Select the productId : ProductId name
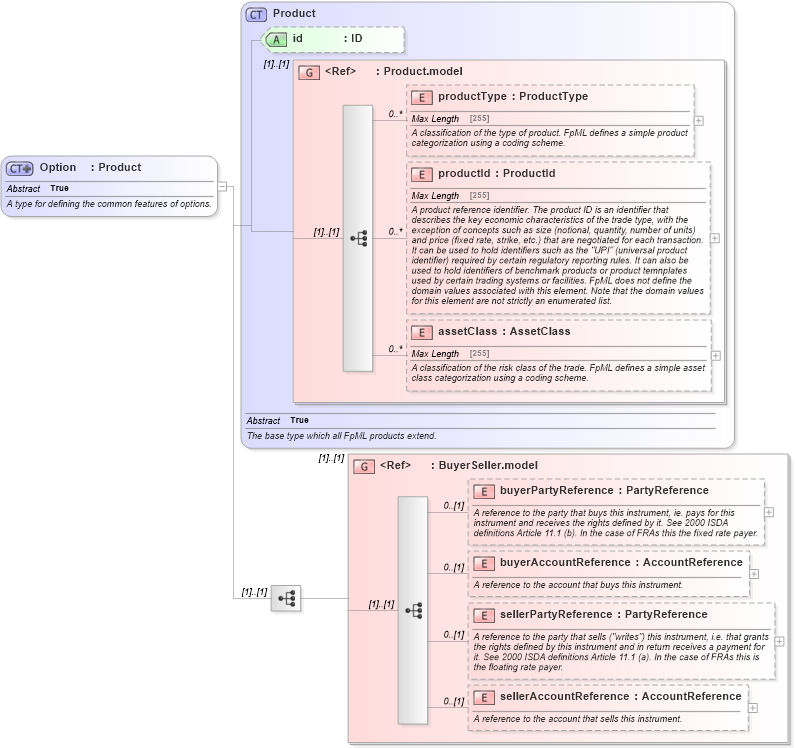Viewport: 795px width, 748px height. [x=497, y=173]
